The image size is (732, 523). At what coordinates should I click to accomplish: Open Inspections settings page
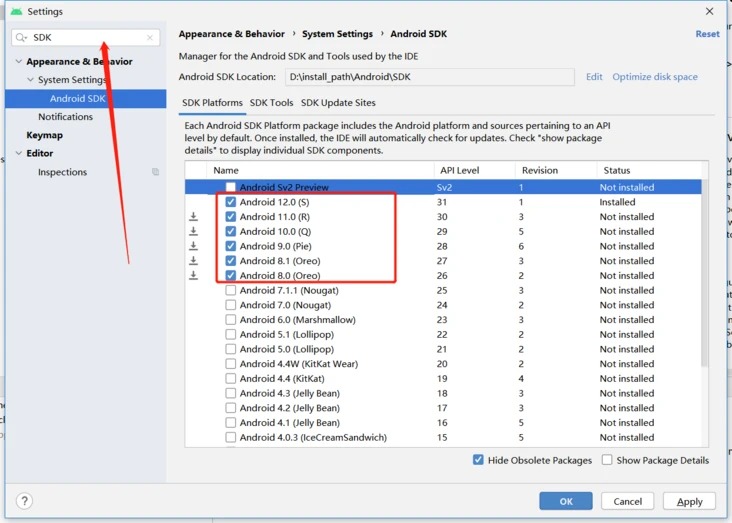pyautogui.click(x=63, y=172)
